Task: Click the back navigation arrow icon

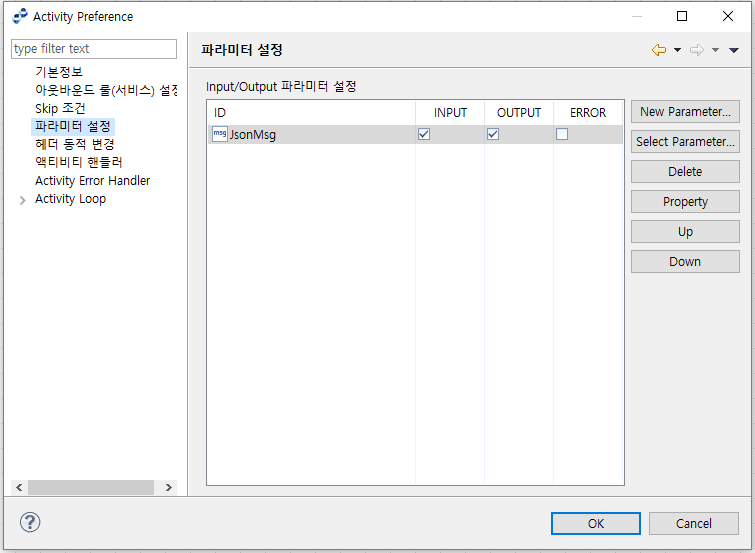Action: pyautogui.click(x=659, y=50)
